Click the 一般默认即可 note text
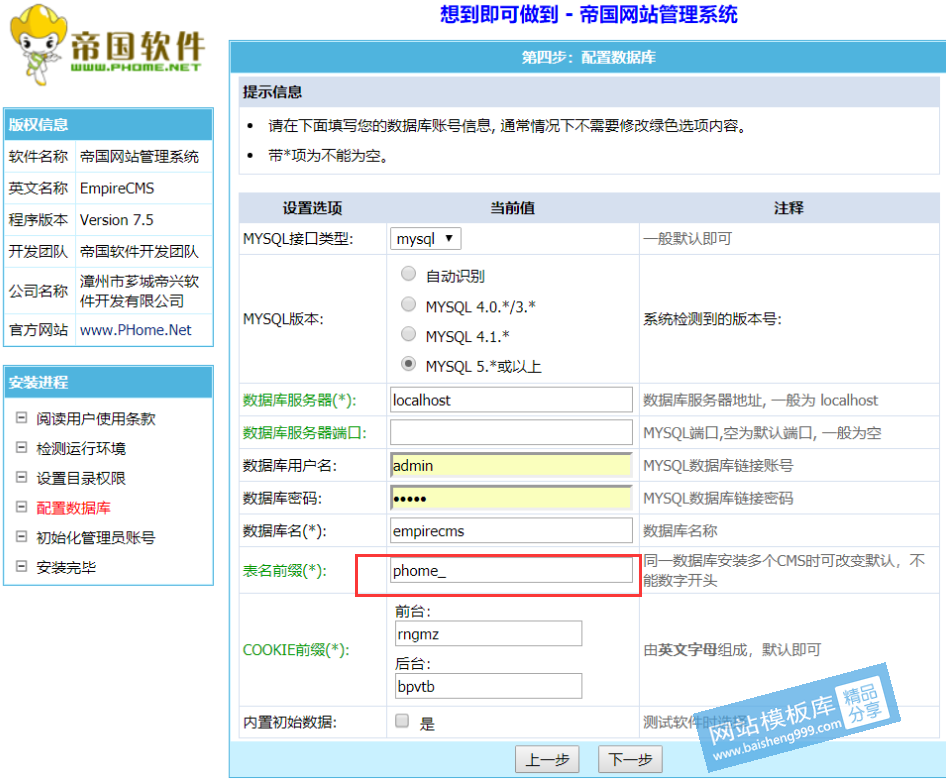Viewport: 946px width, 780px height. tap(687, 238)
